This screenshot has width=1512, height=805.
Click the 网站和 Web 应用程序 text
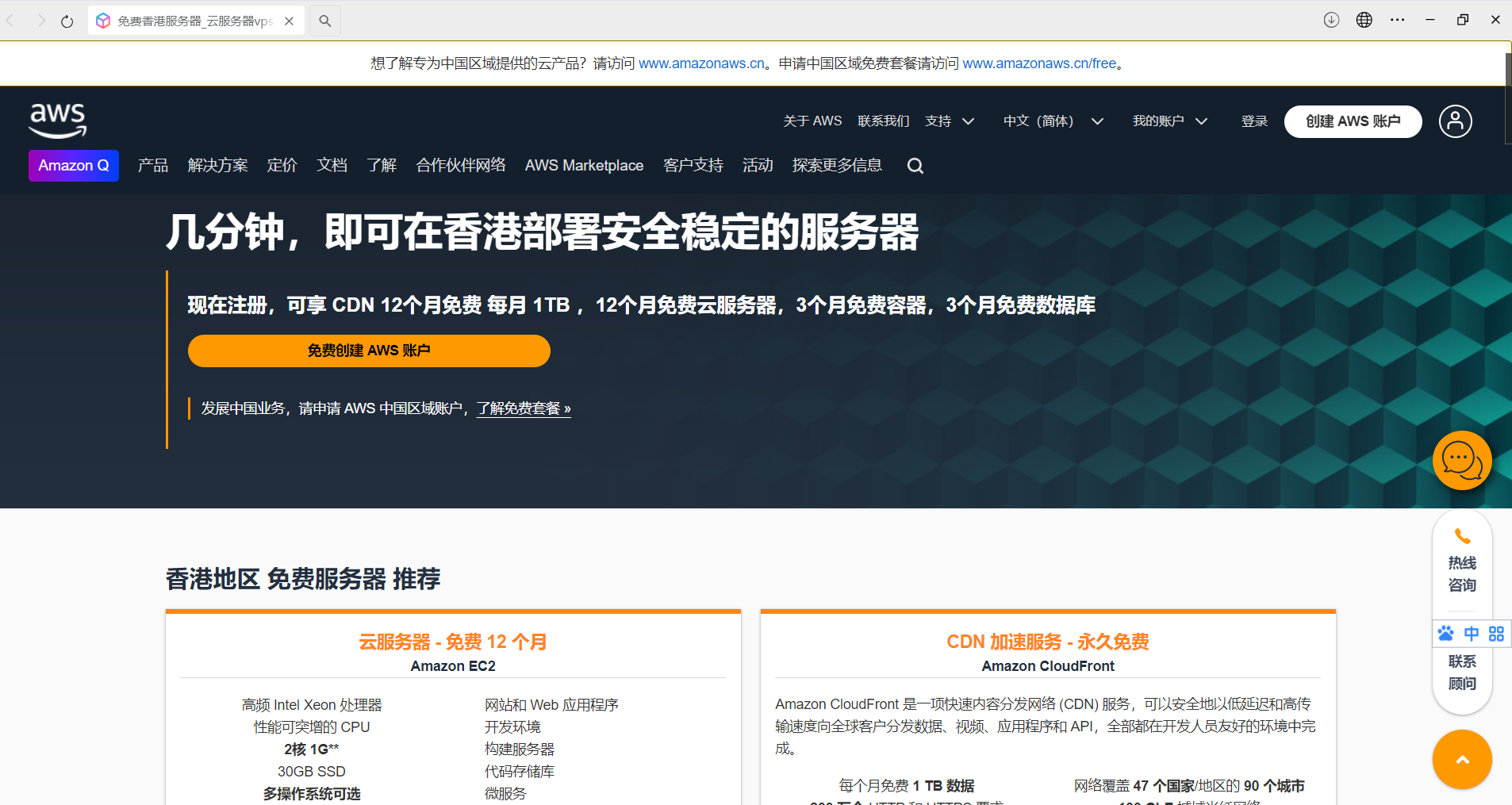click(x=551, y=705)
